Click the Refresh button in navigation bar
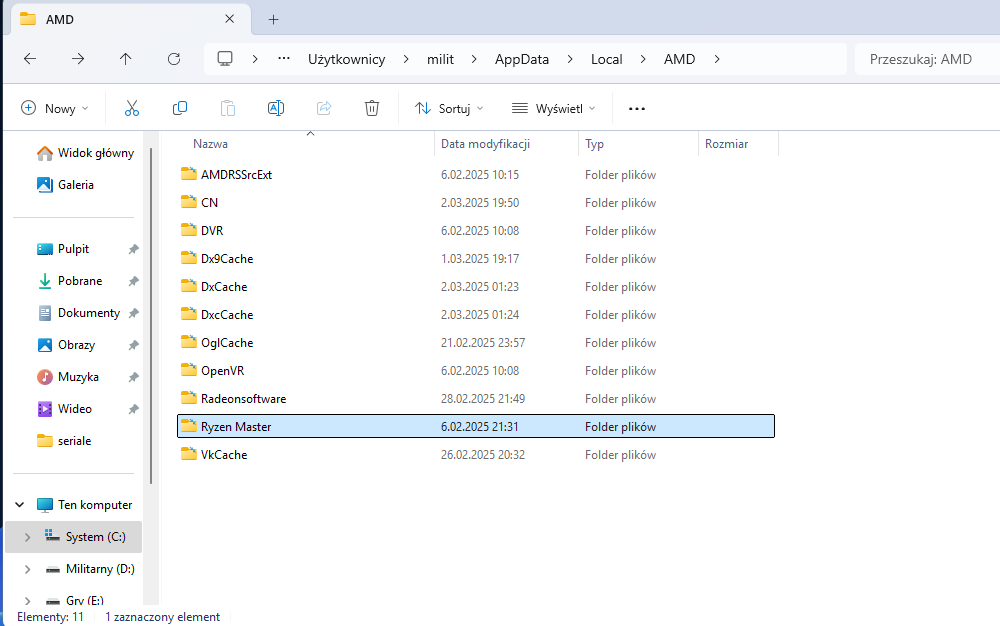 click(174, 59)
